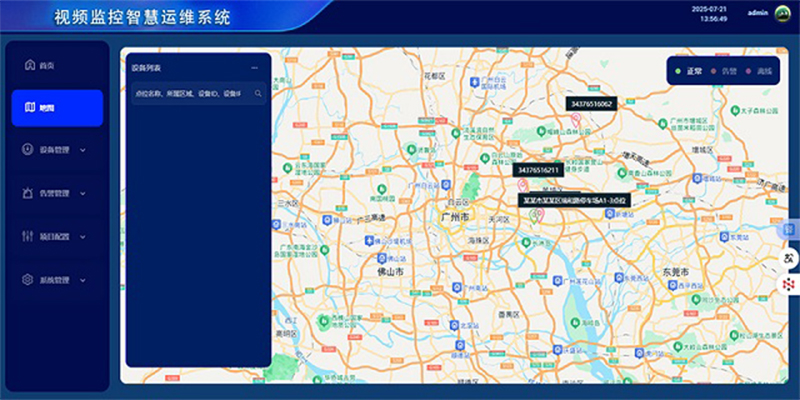Image resolution: width=800 pixels, height=400 pixels.
Task: Click the admin username in header
Action: tap(757, 14)
